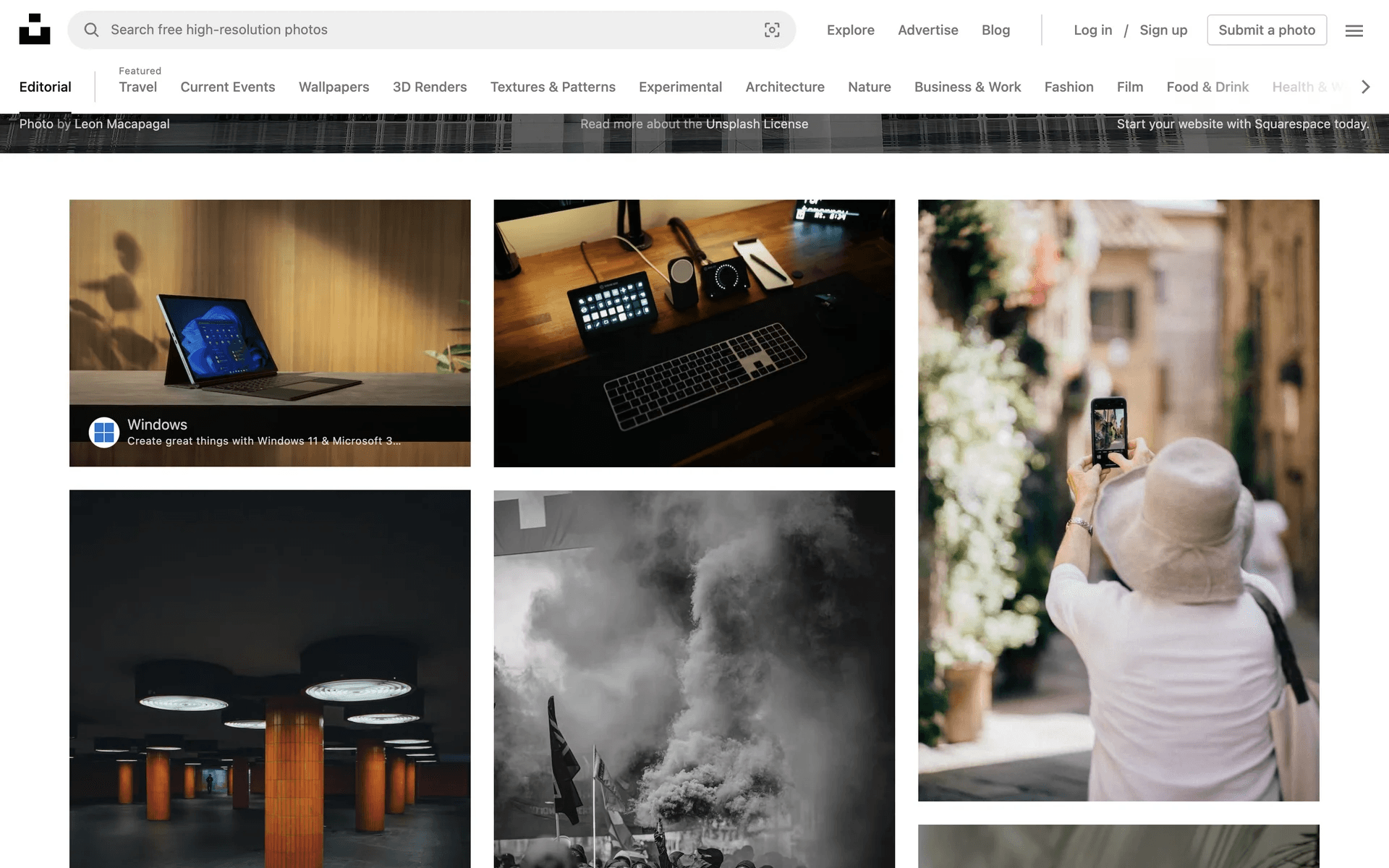1389x868 pixels.
Task: Open the Log in link
Action: [x=1092, y=30]
